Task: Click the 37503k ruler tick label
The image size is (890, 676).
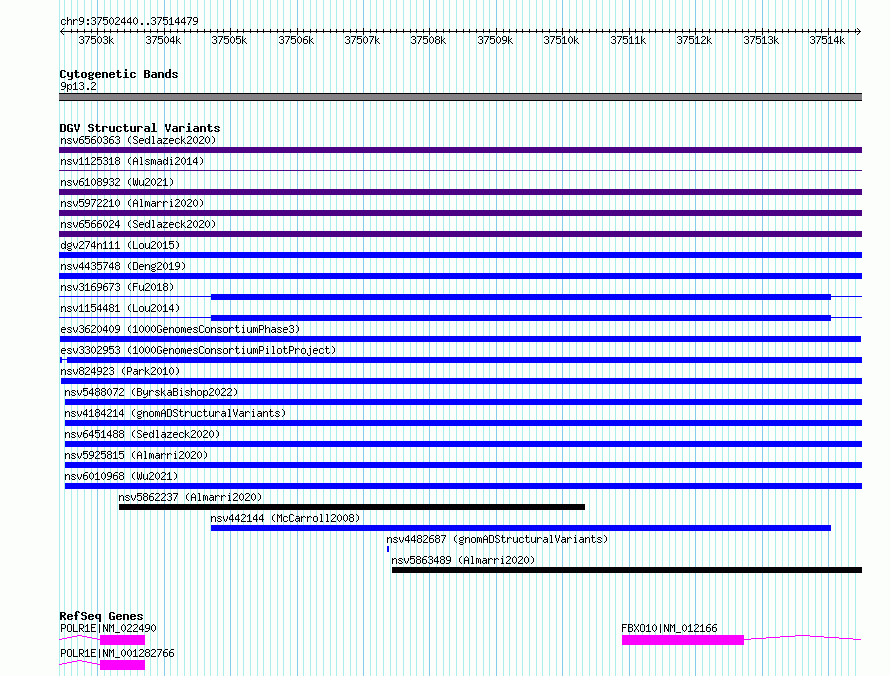Action: 96,40
